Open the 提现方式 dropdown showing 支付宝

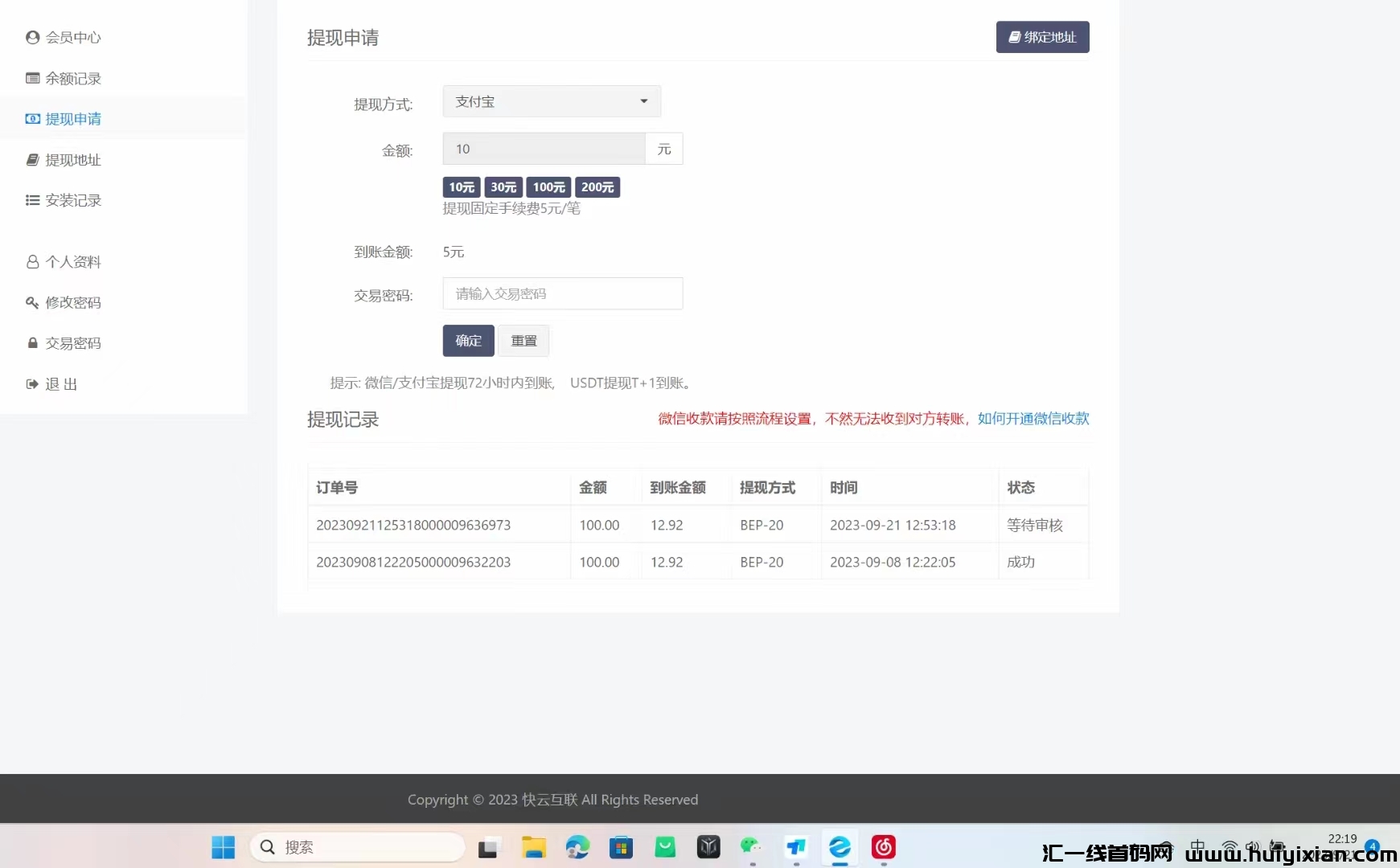(x=552, y=102)
